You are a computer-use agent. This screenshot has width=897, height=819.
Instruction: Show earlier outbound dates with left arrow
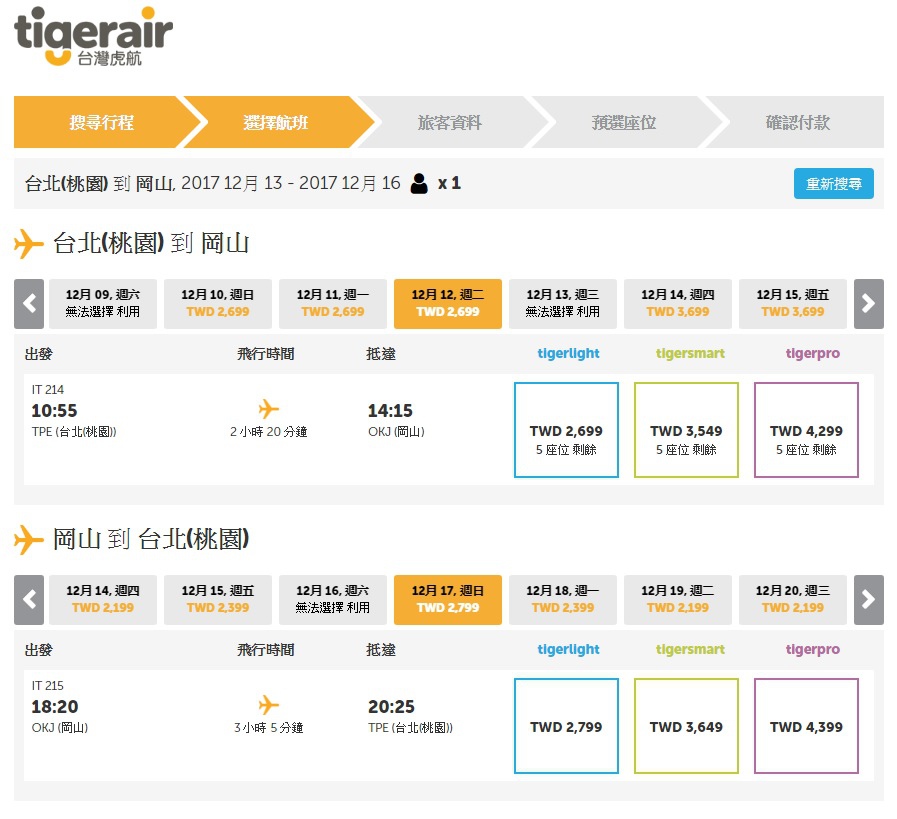(29, 304)
